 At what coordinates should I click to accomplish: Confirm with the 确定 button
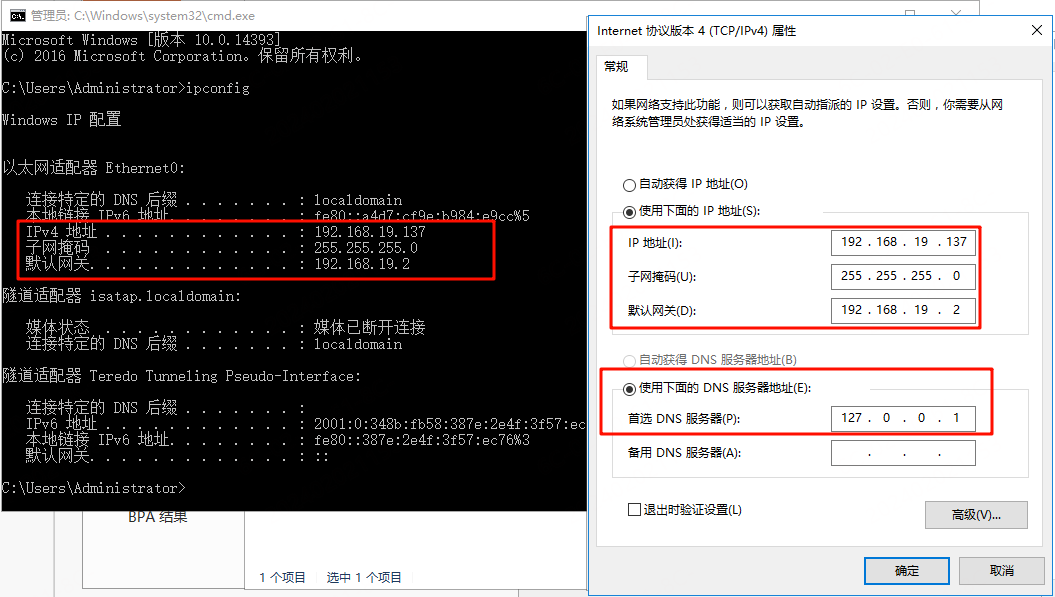coord(906,571)
